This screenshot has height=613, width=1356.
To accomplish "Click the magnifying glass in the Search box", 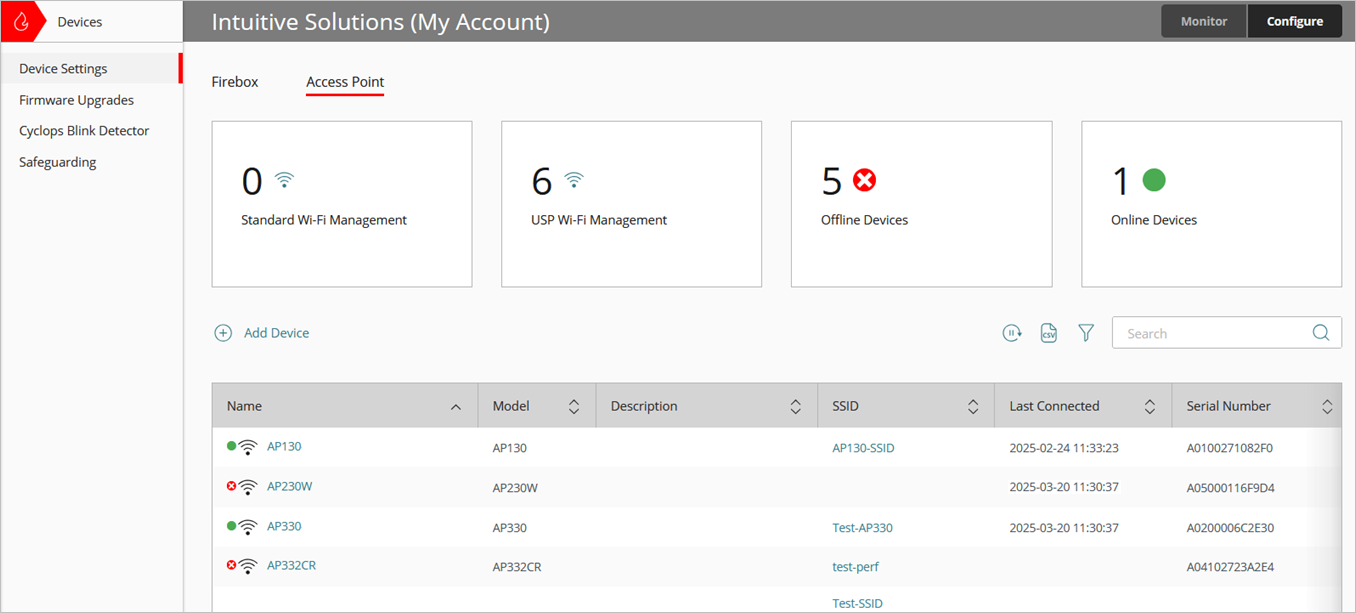I will [x=1320, y=332].
